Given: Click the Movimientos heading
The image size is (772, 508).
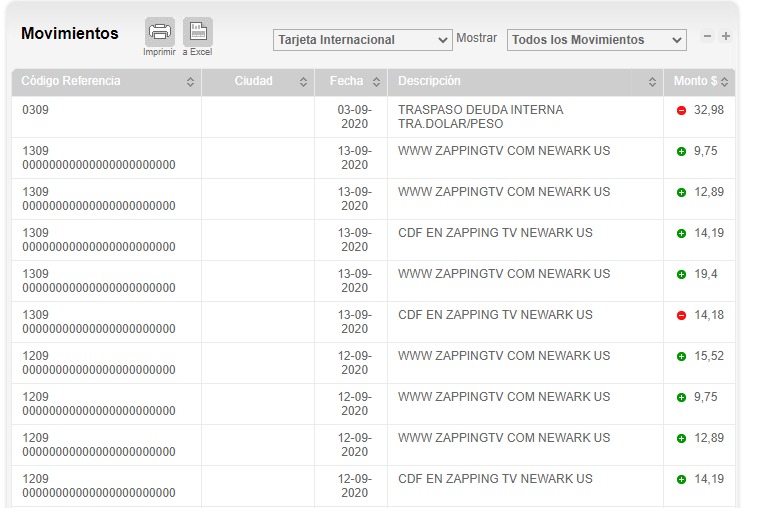Looking at the screenshot, I should click(x=70, y=33).
